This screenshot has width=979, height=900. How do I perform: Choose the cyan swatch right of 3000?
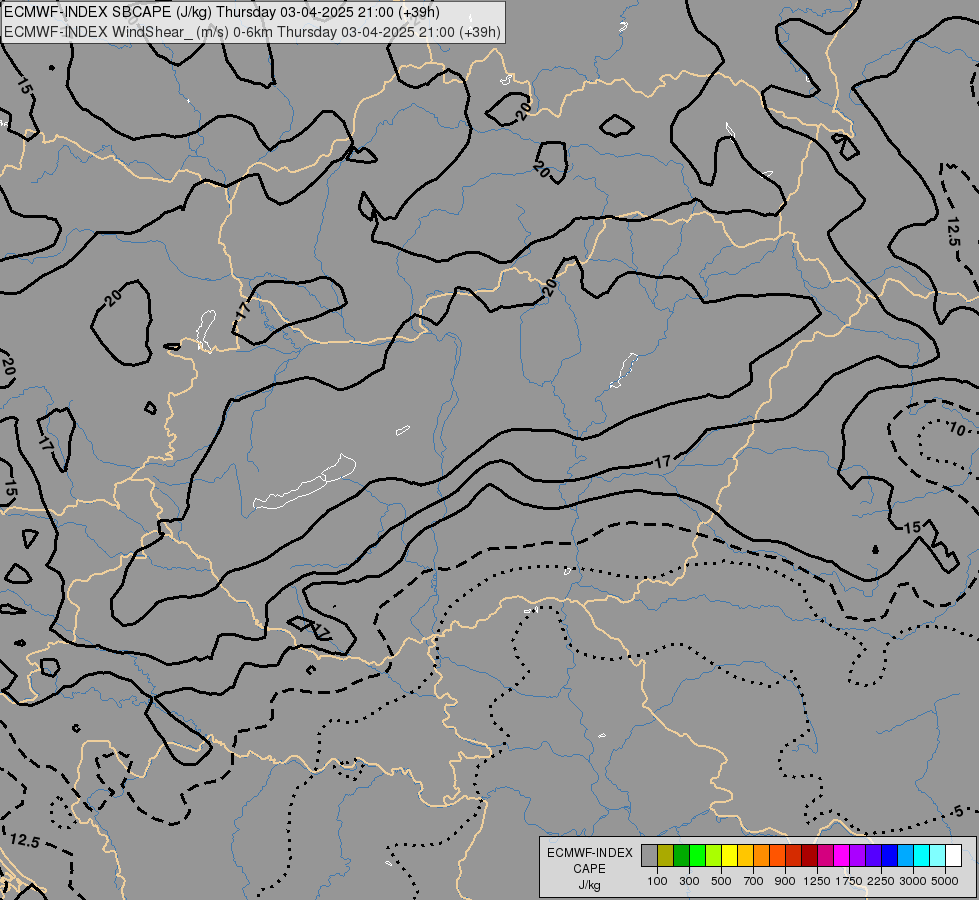click(922, 855)
